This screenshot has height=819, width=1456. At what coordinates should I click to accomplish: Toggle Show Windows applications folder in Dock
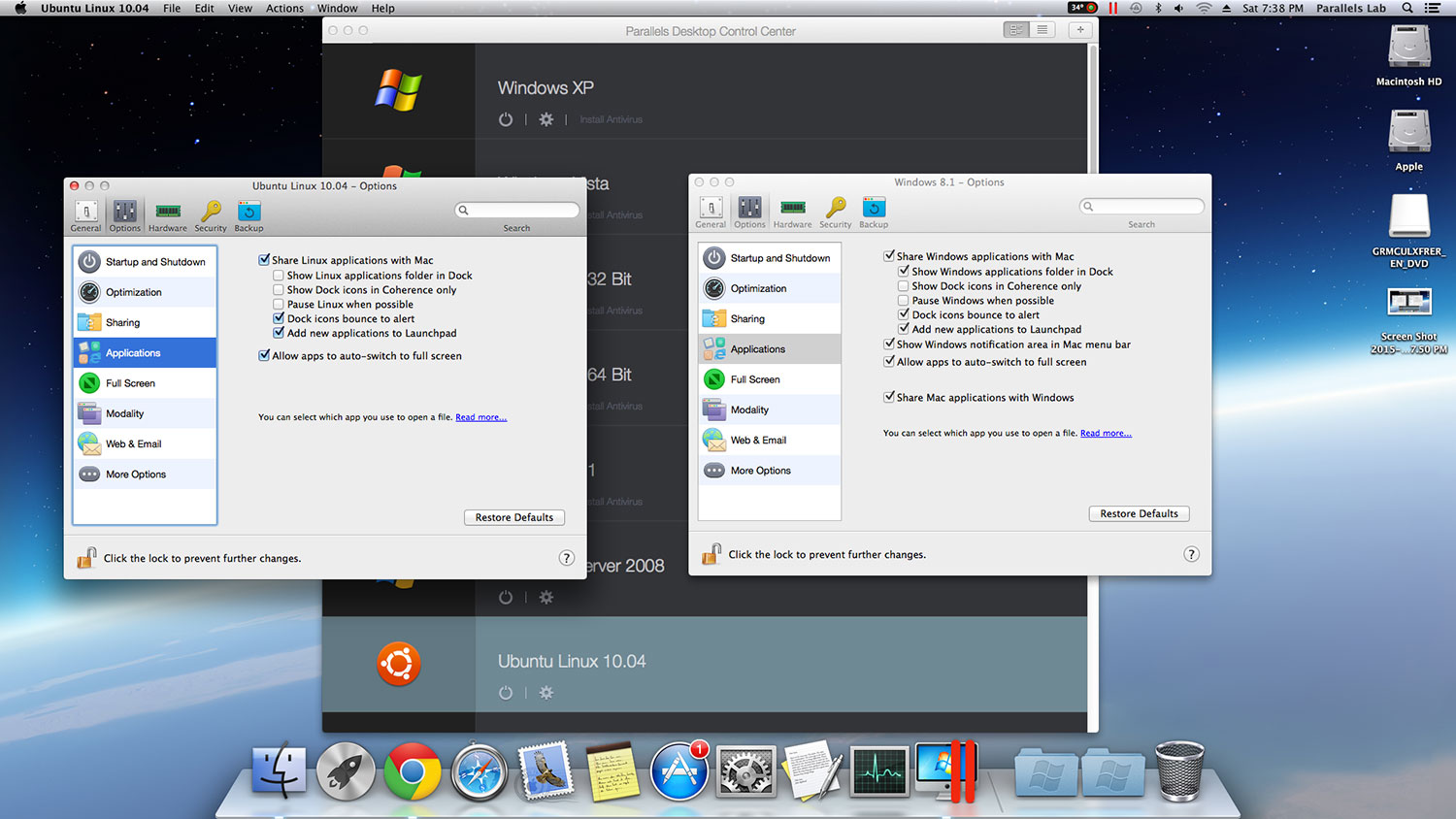tap(904, 272)
